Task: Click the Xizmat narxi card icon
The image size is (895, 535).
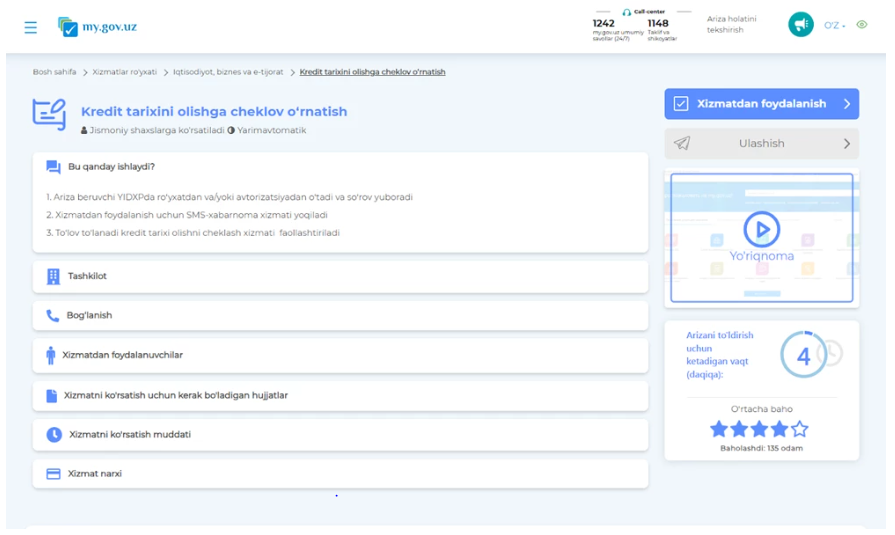Action: (53, 474)
